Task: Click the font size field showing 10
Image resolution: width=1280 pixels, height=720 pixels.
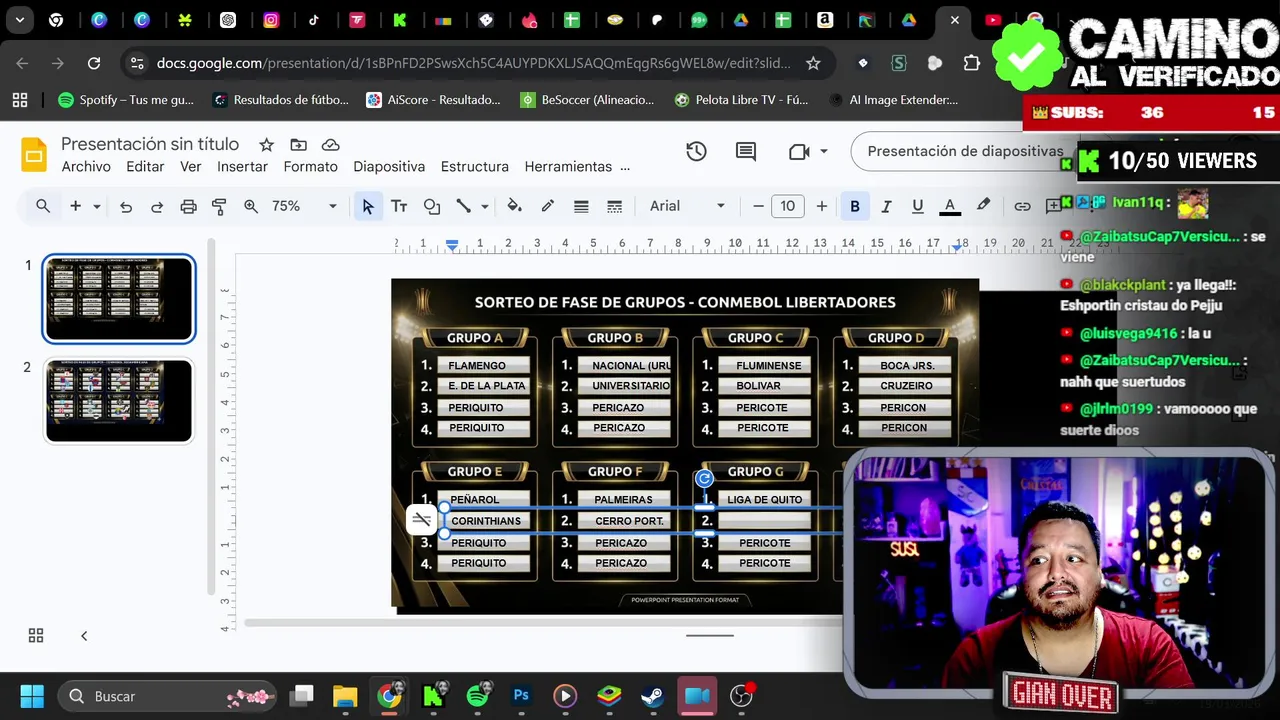Action: 788,206
